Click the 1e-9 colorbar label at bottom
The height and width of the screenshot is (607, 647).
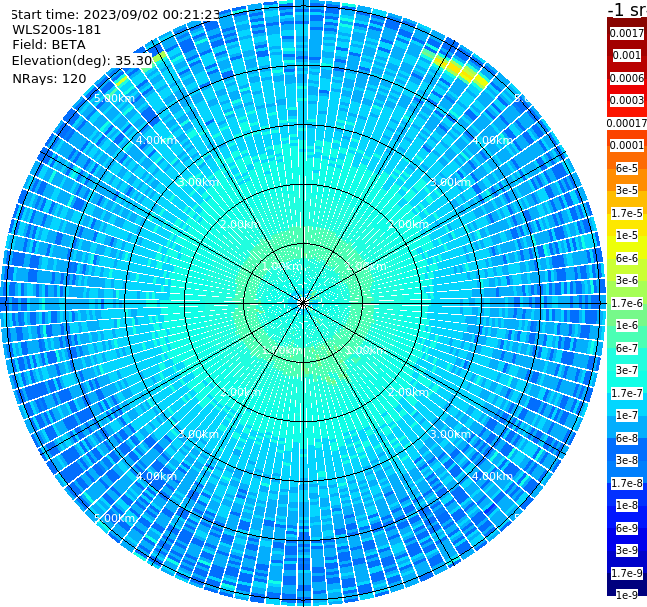627,595
